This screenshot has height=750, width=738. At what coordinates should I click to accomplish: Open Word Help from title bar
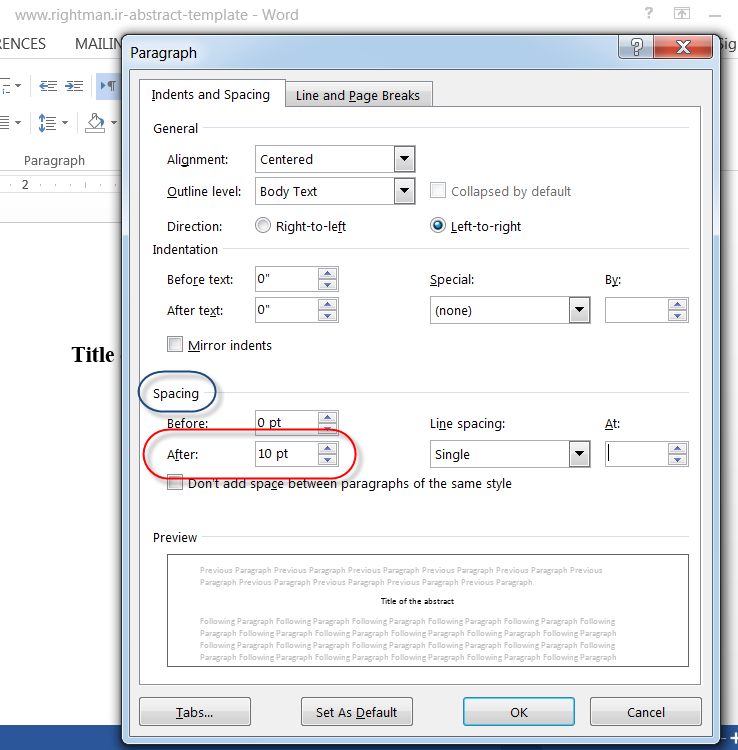[650, 14]
